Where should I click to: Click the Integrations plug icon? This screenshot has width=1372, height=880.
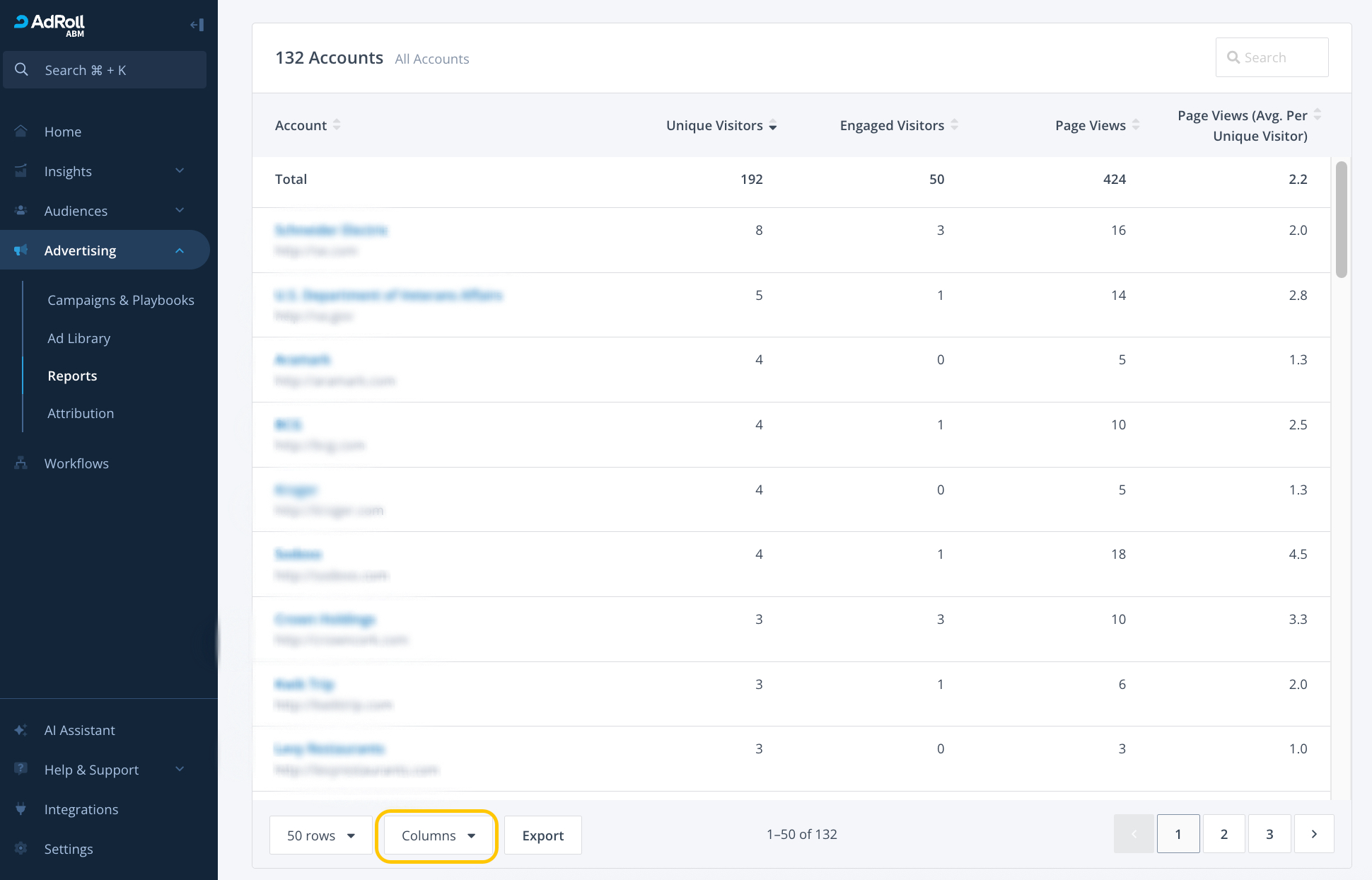tap(21, 809)
